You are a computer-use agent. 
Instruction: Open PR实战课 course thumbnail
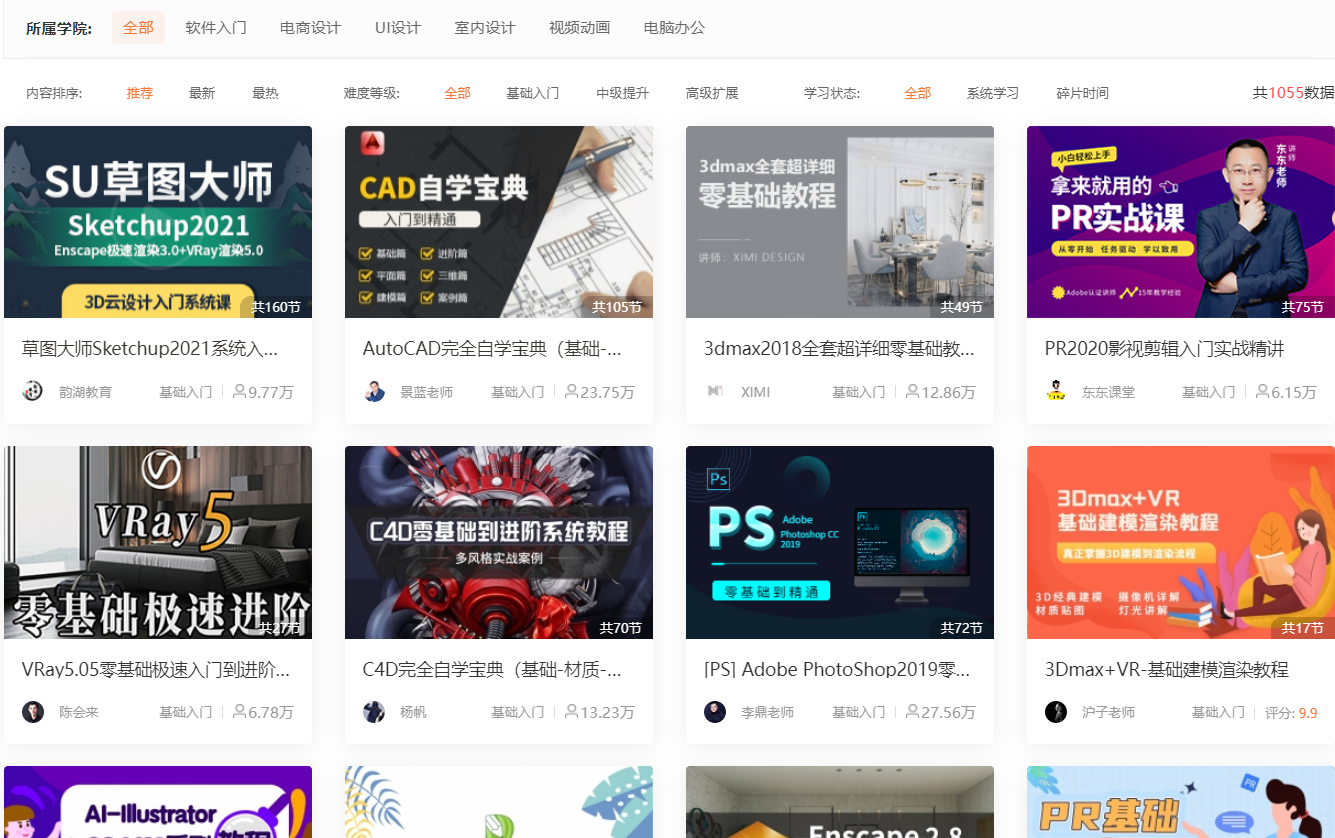click(x=1181, y=222)
